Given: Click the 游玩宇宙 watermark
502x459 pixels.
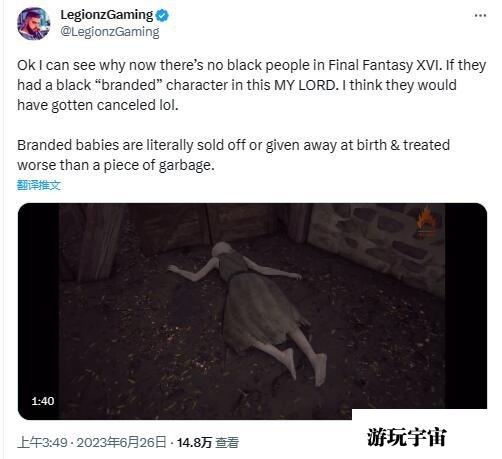Looking at the screenshot, I should pyautogui.click(x=406, y=437).
